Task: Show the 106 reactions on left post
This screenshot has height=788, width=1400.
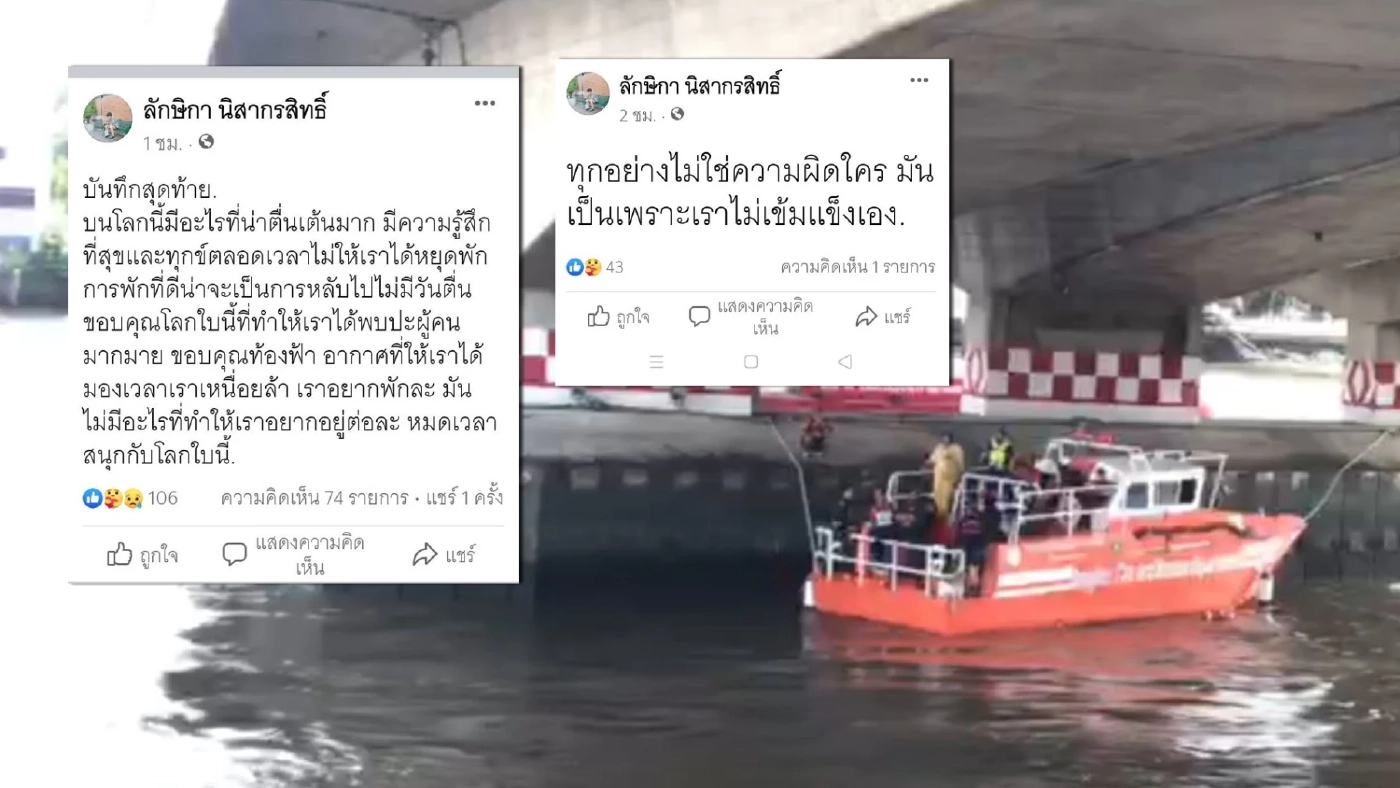Action: pos(130,498)
